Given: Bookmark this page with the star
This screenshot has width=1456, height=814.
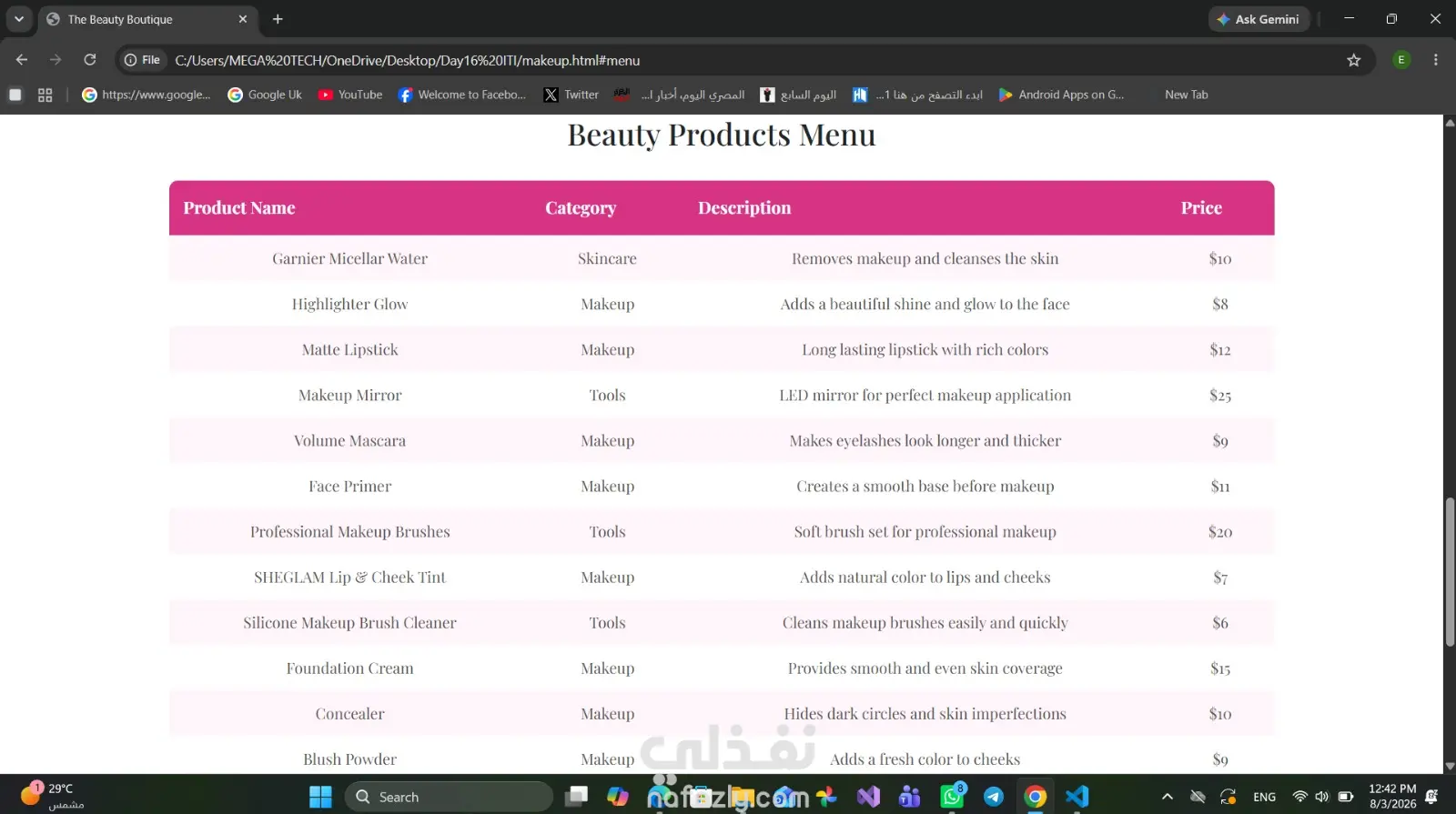Looking at the screenshot, I should [1354, 60].
